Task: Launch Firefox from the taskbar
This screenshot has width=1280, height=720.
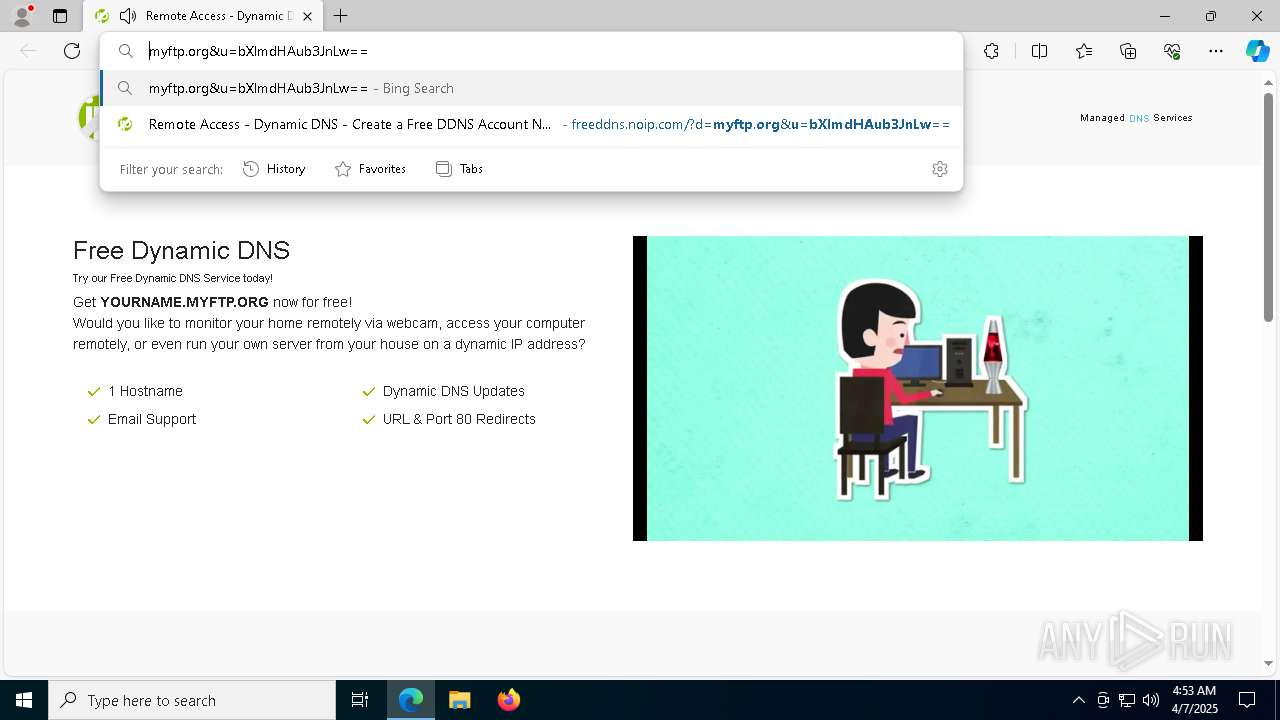Action: point(509,700)
